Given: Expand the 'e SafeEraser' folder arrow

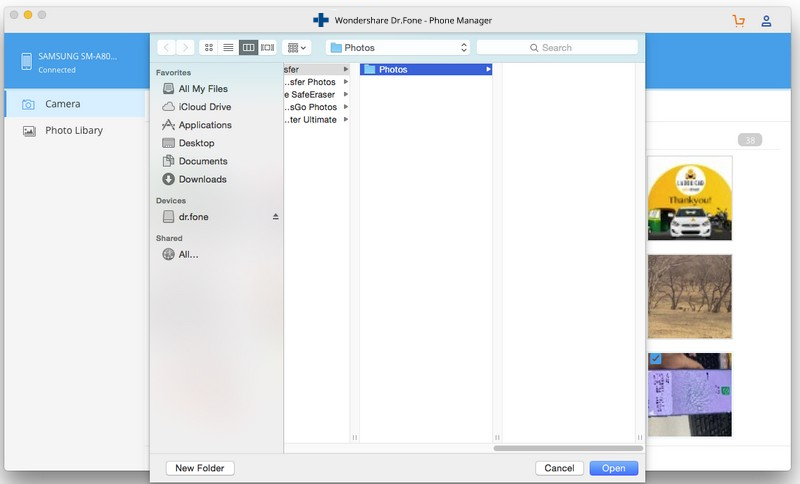Looking at the screenshot, I should tap(346, 94).
